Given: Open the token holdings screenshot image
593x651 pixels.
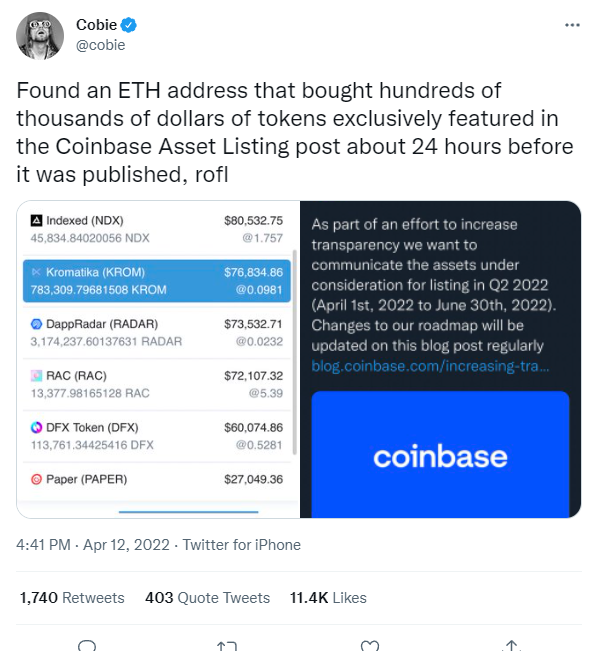Looking at the screenshot, I should click(158, 359).
